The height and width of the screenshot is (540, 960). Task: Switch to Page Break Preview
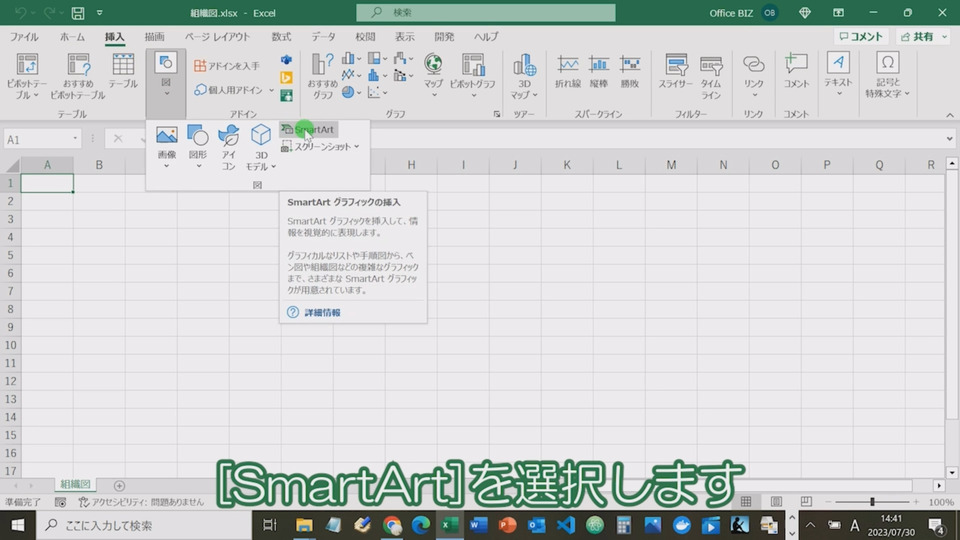point(806,502)
